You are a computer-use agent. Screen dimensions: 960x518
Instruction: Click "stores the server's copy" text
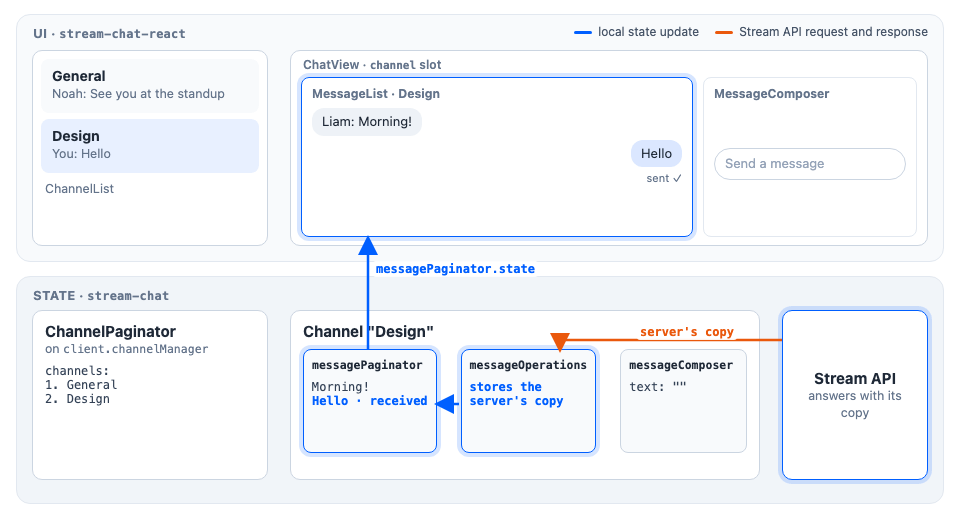[x=516, y=394]
